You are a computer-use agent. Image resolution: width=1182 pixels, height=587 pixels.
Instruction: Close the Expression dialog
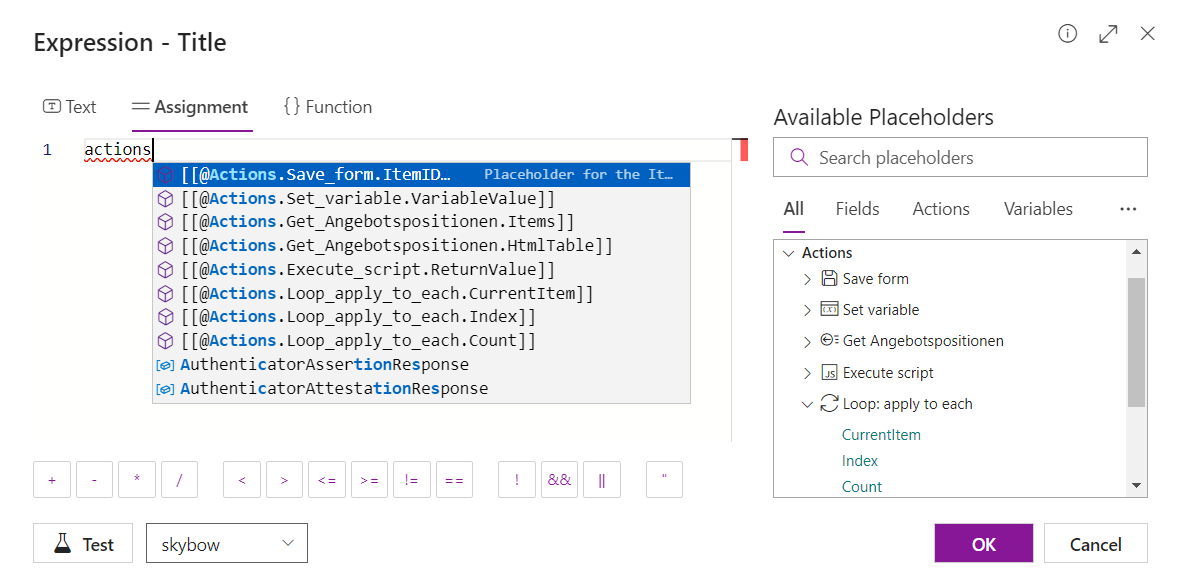pos(1147,34)
